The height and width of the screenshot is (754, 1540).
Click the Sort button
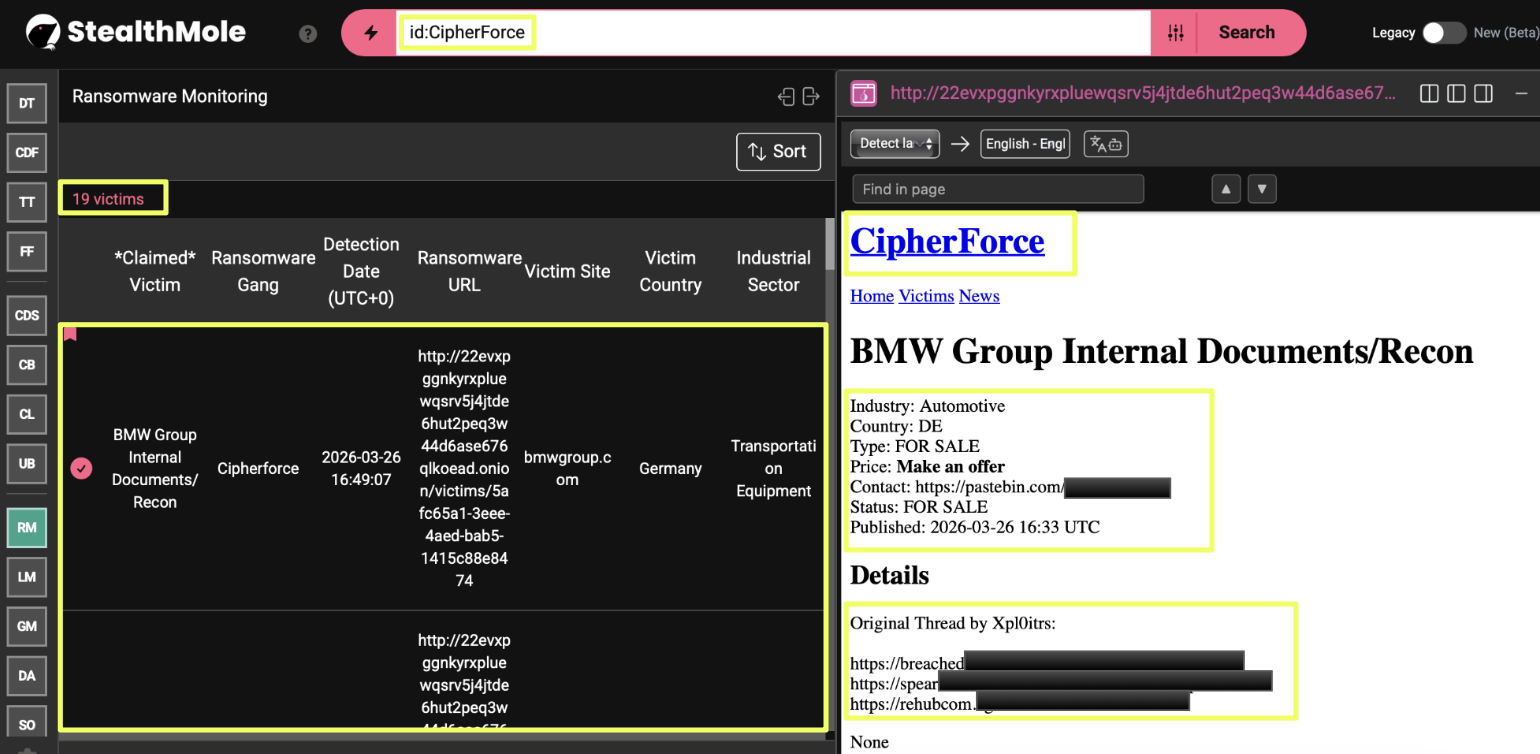[778, 152]
